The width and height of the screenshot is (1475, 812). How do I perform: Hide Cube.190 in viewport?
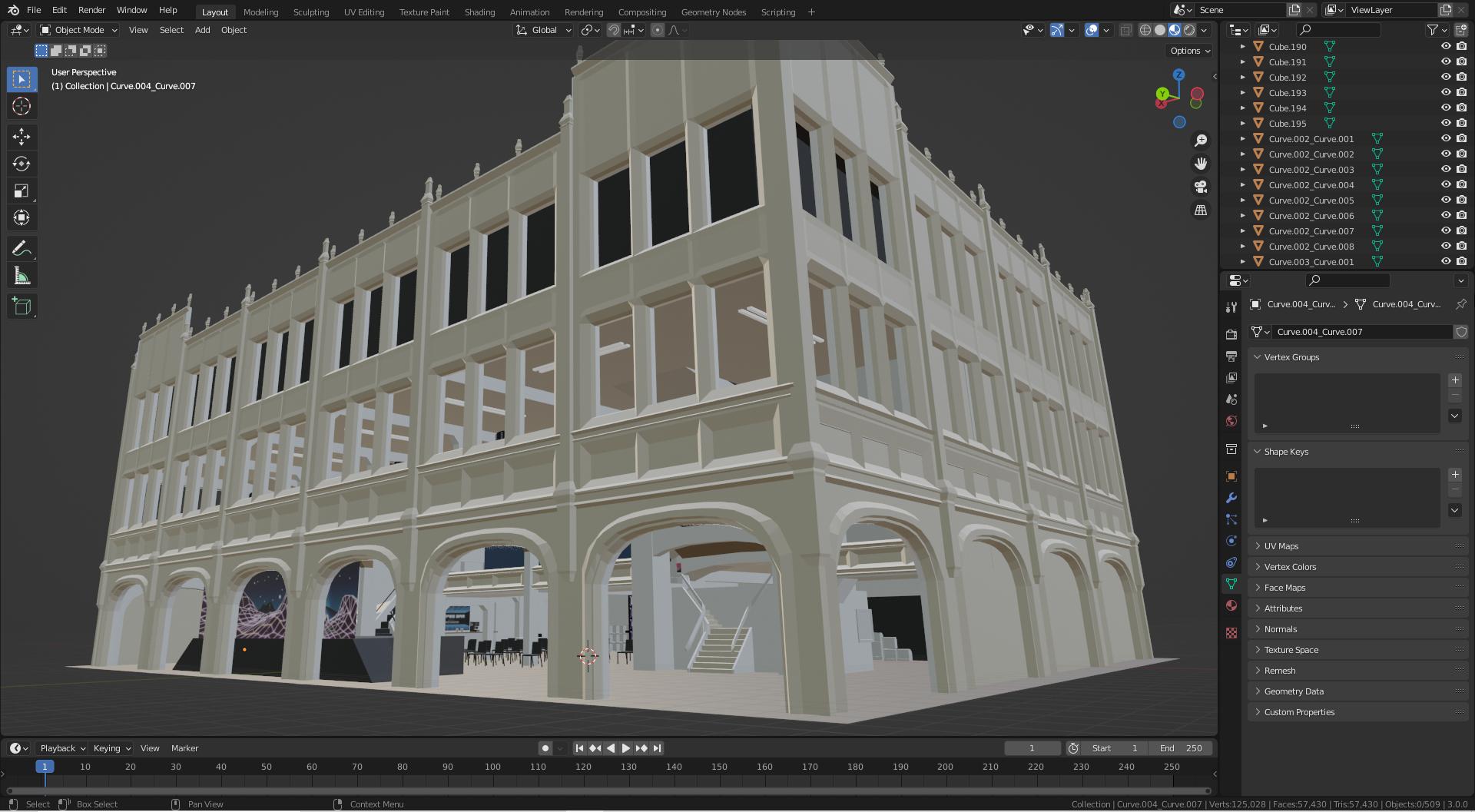1445,47
